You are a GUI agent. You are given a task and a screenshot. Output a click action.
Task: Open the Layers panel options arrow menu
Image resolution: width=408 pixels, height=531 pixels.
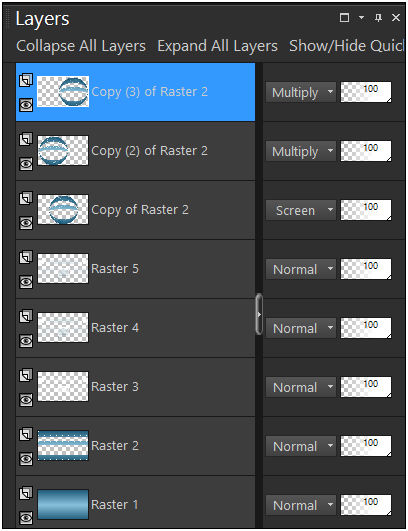[x=361, y=17]
